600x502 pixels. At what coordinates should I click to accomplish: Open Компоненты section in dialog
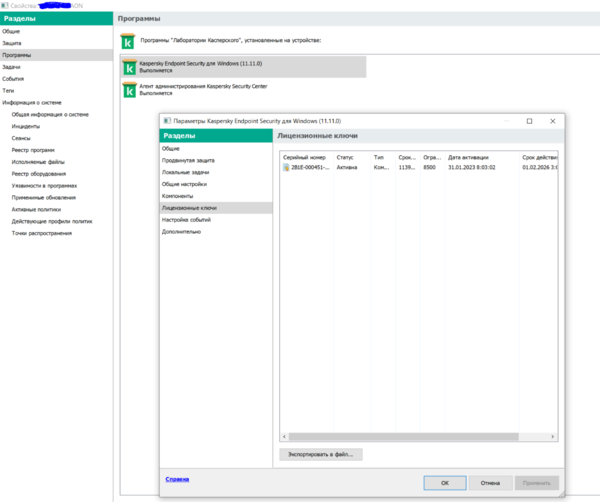[x=216, y=196]
